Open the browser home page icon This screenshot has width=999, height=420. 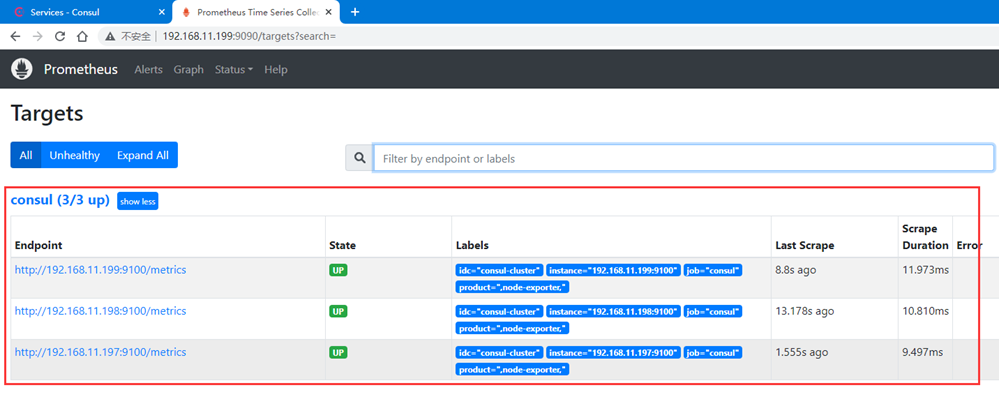tap(82, 36)
